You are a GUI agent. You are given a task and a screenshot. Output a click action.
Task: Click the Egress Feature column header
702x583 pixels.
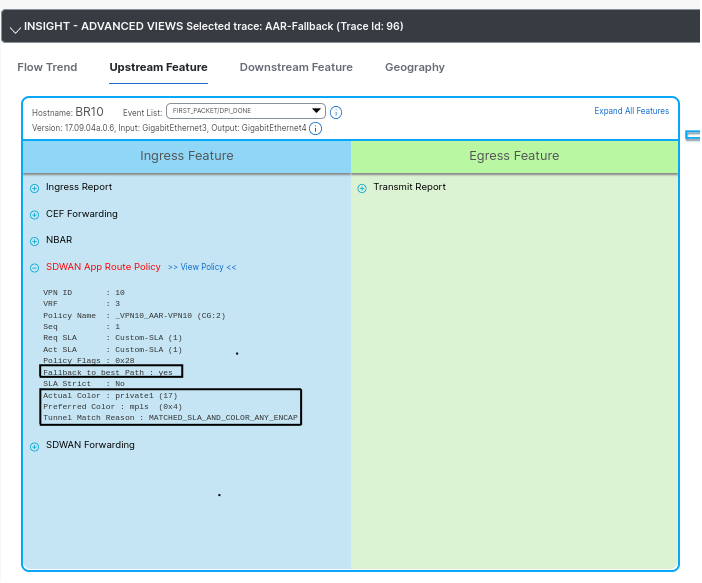(514, 156)
